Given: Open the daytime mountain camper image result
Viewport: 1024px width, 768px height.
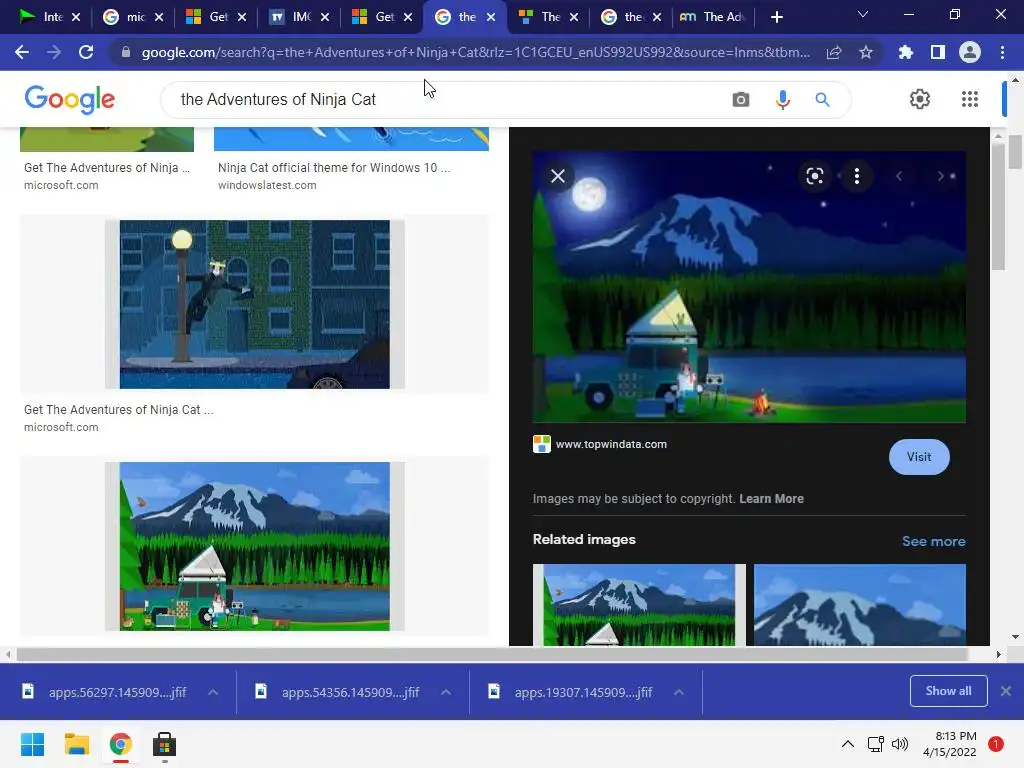Looking at the screenshot, I should pos(255,547).
